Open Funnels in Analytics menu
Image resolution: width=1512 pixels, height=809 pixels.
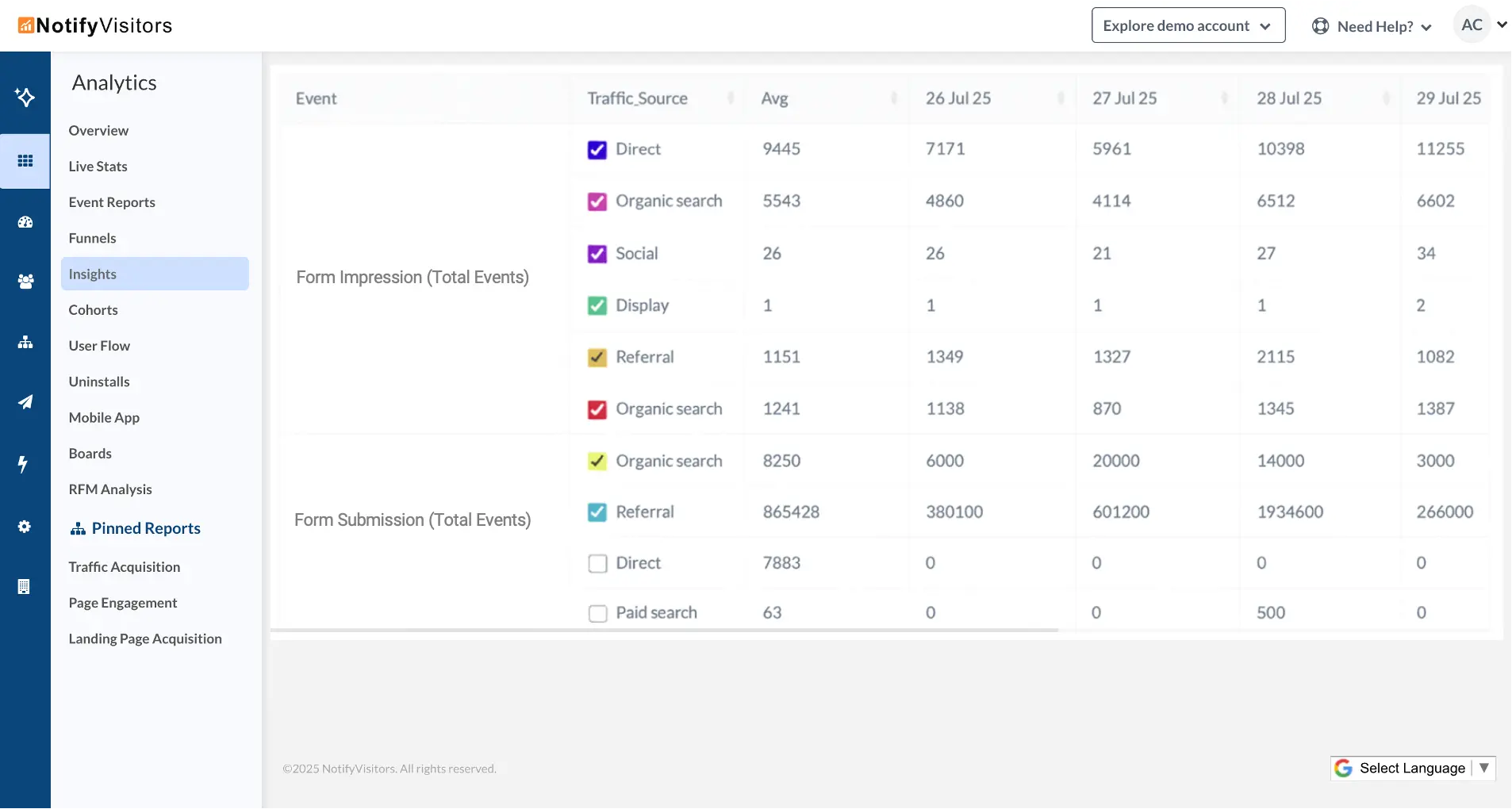(x=92, y=238)
